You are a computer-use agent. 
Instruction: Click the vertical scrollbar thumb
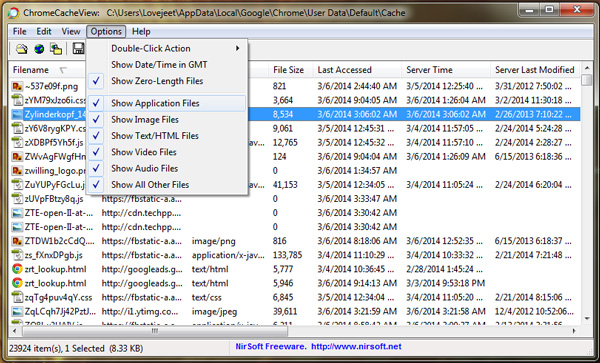pyautogui.click(x=587, y=80)
